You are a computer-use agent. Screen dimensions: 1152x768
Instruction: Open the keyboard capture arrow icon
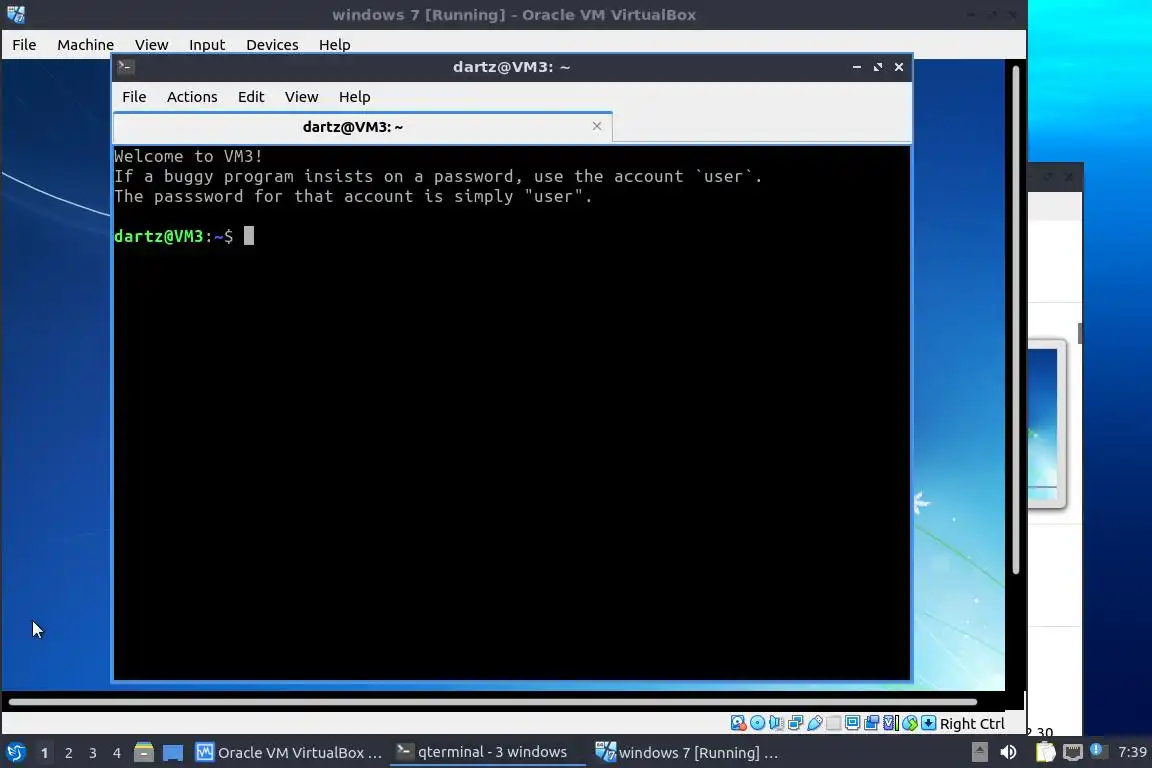click(929, 723)
